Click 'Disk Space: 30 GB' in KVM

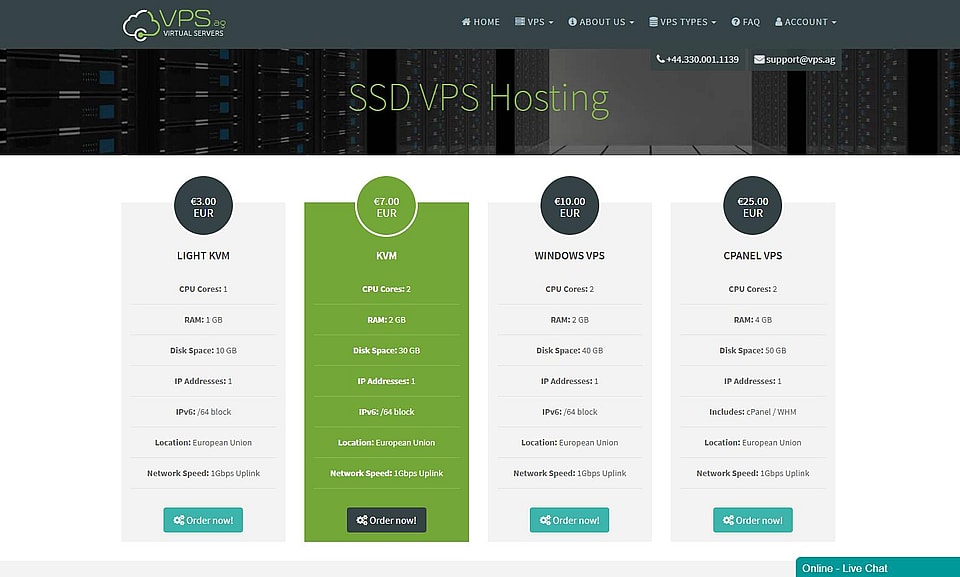coord(386,350)
